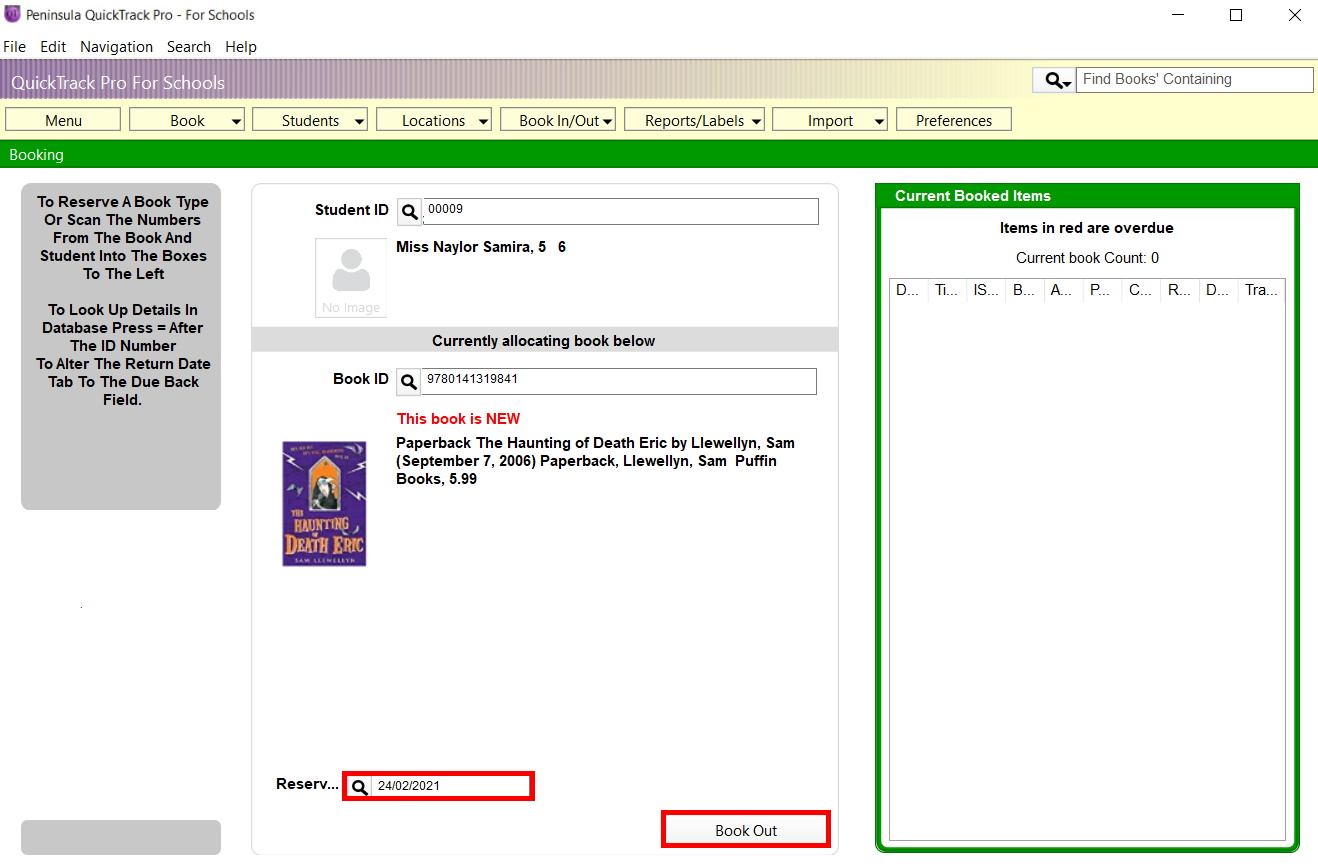Expand the Book In/Out dropdown arrow
Screen dimensions: 1318x867
pyautogui.click(x=608, y=121)
